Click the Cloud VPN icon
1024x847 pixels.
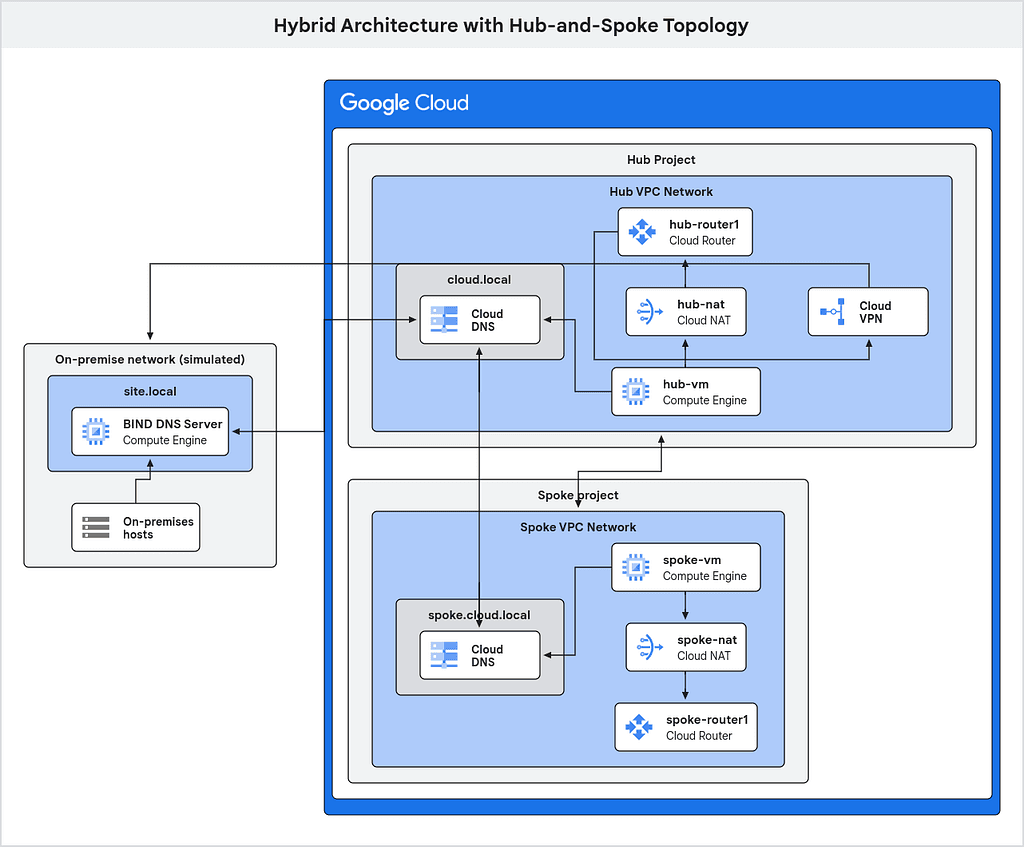click(833, 312)
